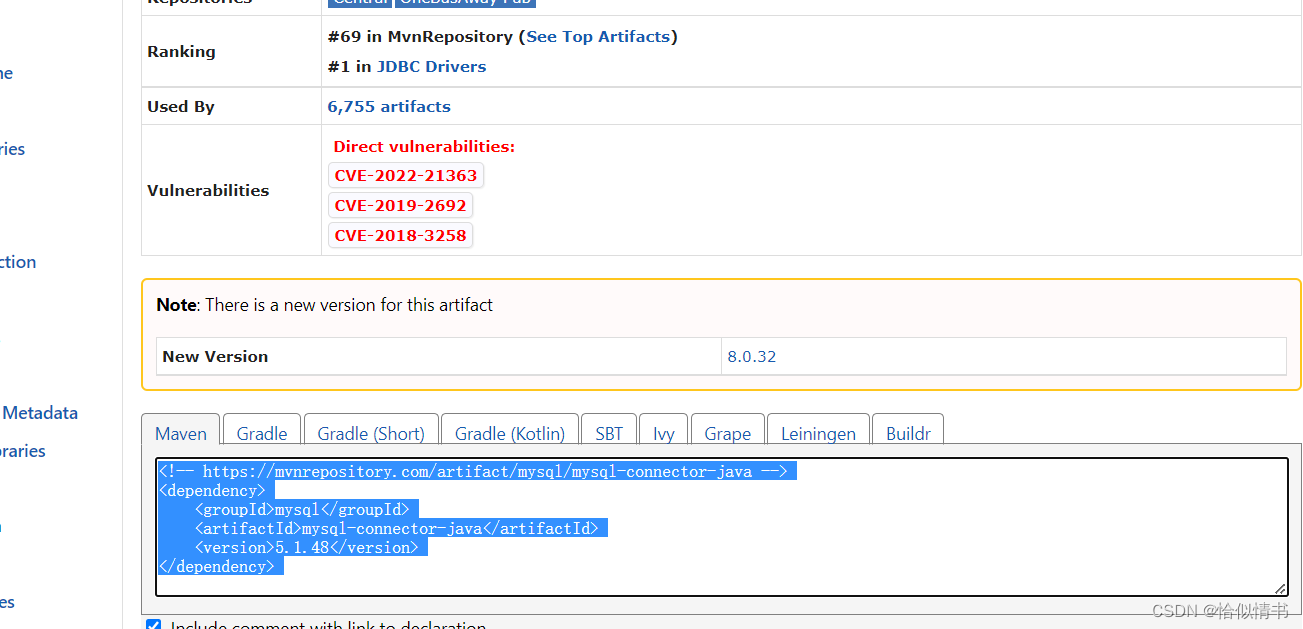Switch to the Leiningen tab
This screenshot has height=629, width=1303.
tap(817, 433)
